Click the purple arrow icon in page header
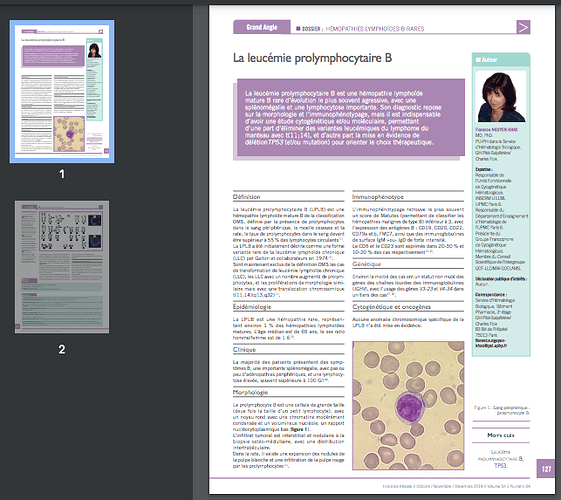Image resolution: width=561 pixels, height=500 pixels. point(523,27)
